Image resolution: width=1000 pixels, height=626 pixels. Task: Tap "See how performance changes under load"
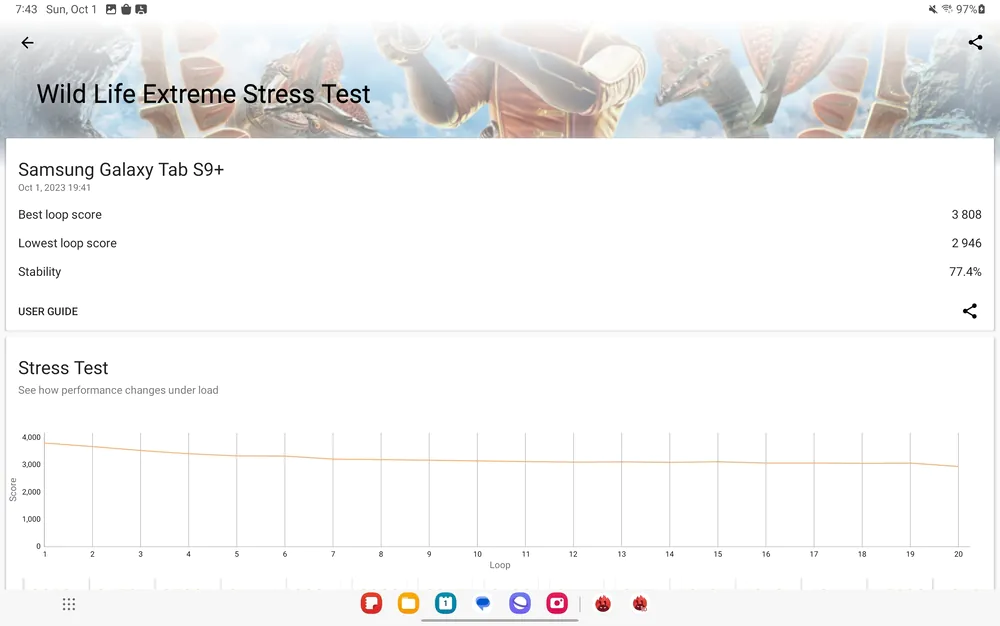click(x=118, y=390)
